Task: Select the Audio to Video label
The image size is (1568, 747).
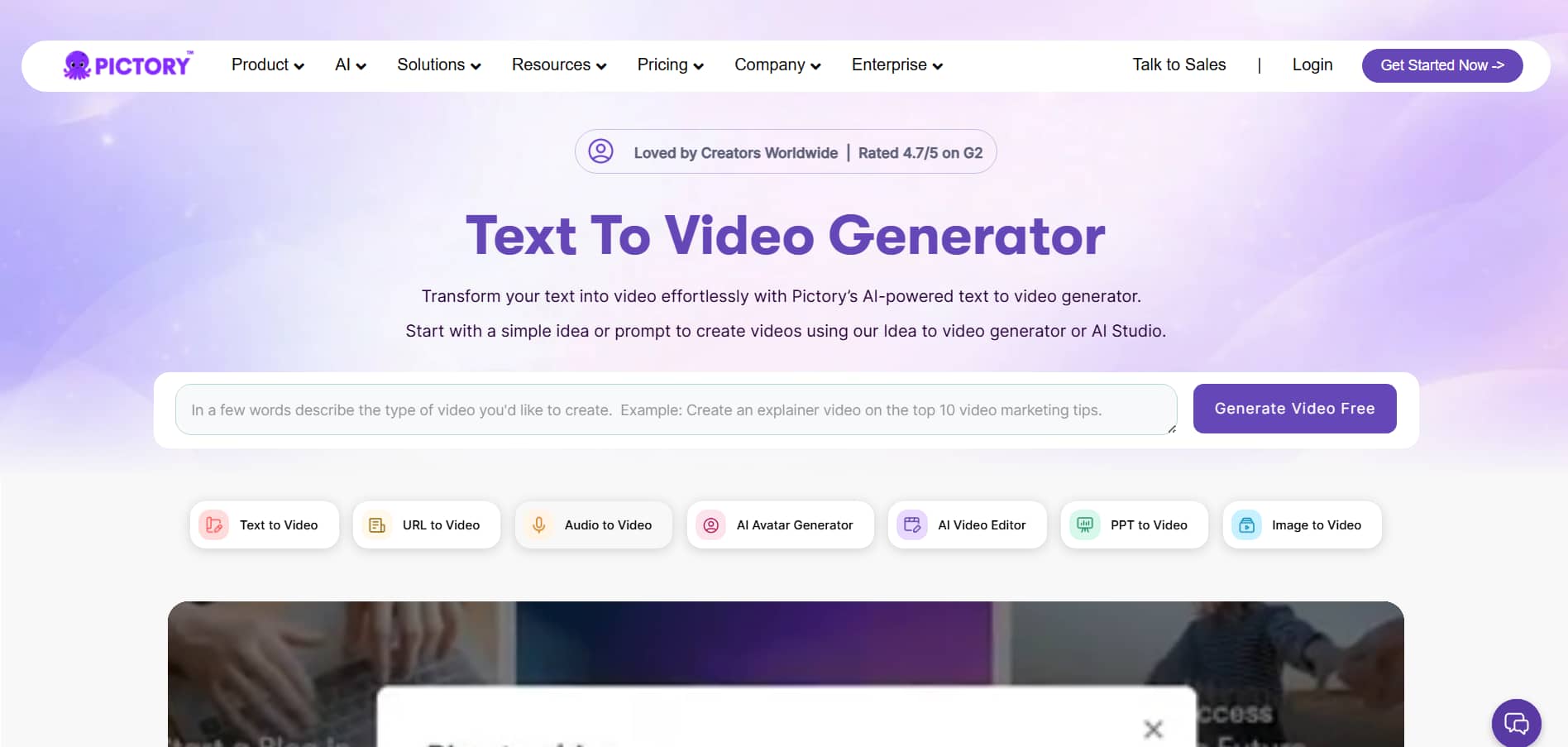Action: (608, 525)
